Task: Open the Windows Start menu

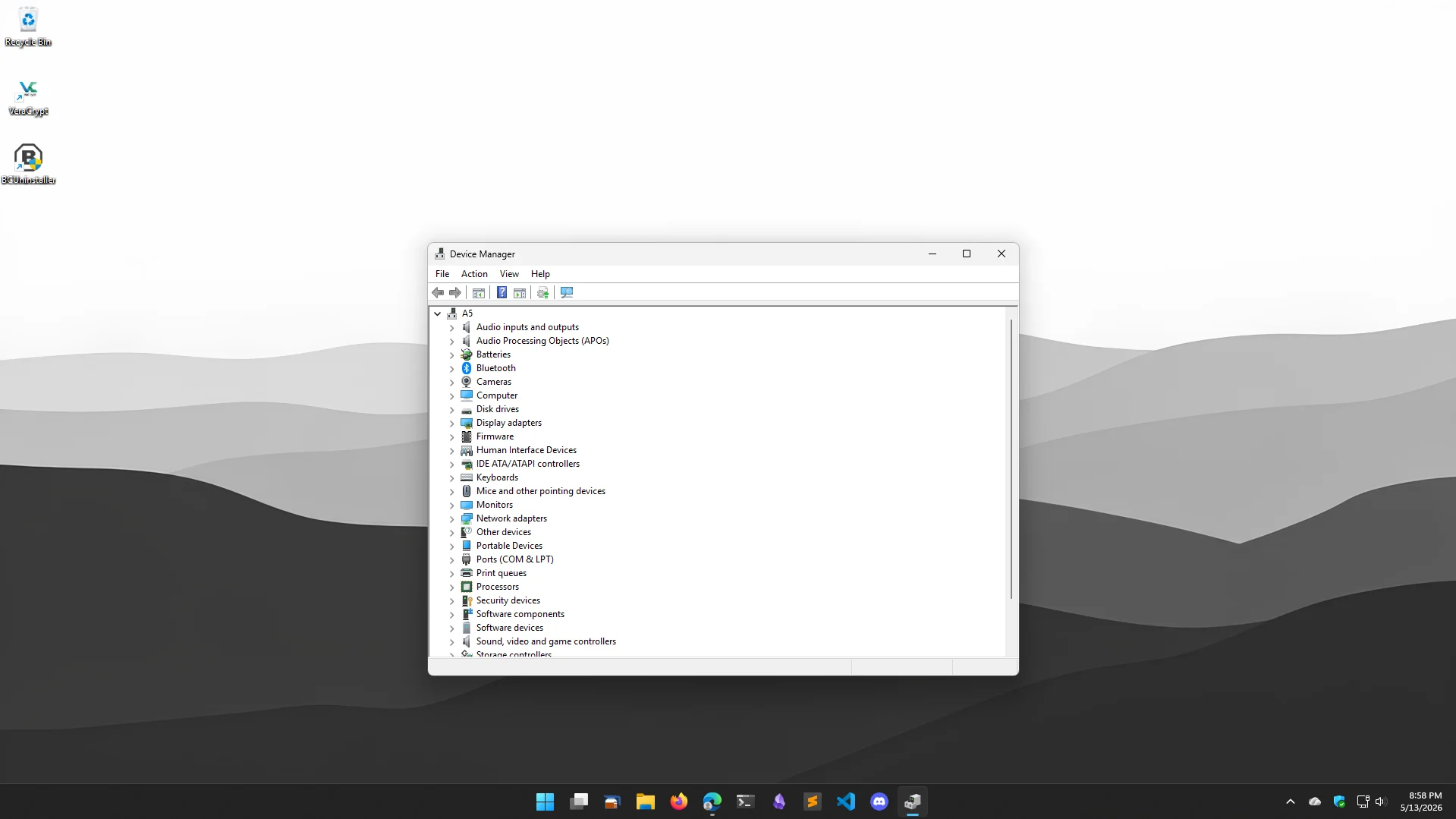Action: click(545, 802)
